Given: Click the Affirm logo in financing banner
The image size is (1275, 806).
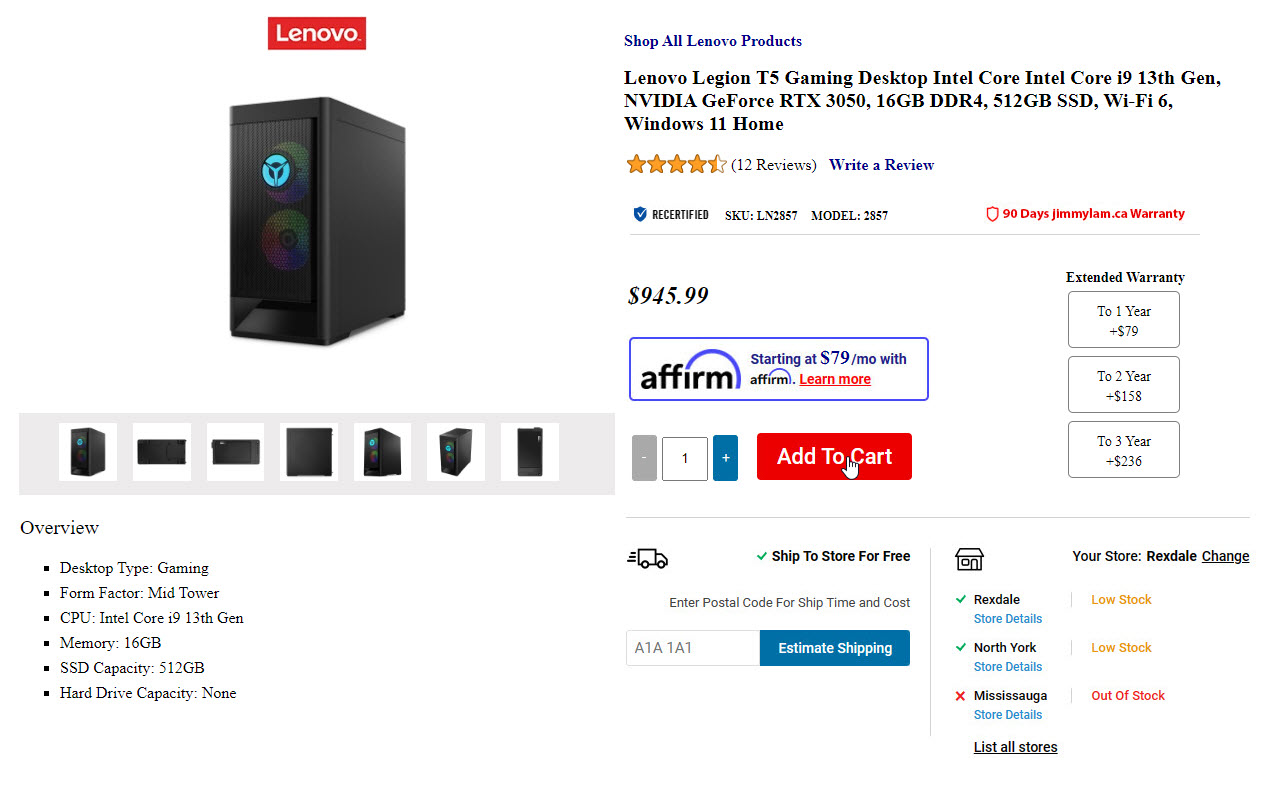Looking at the screenshot, I should [x=690, y=370].
